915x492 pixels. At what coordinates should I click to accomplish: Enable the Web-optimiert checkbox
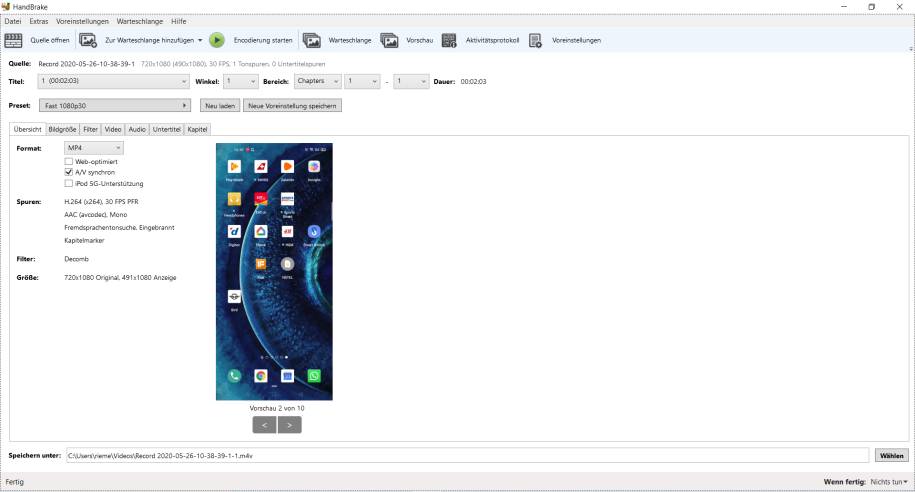click(69, 162)
